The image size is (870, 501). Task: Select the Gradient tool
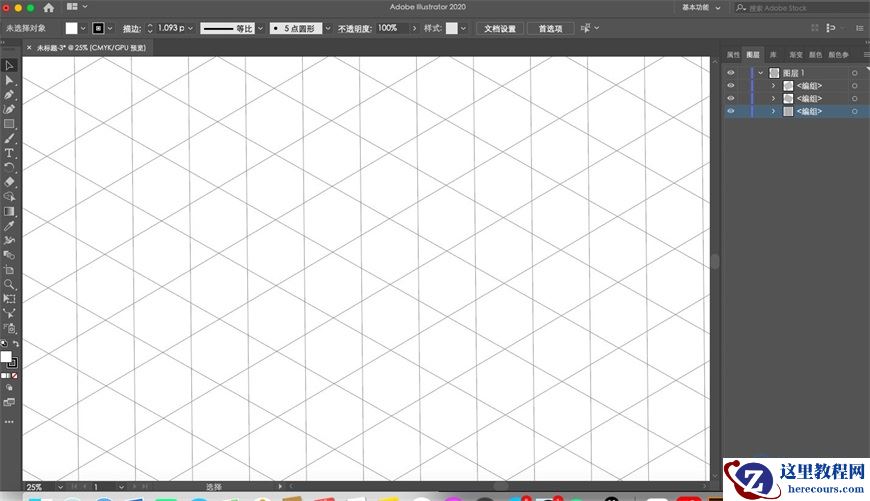tap(9, 211)
